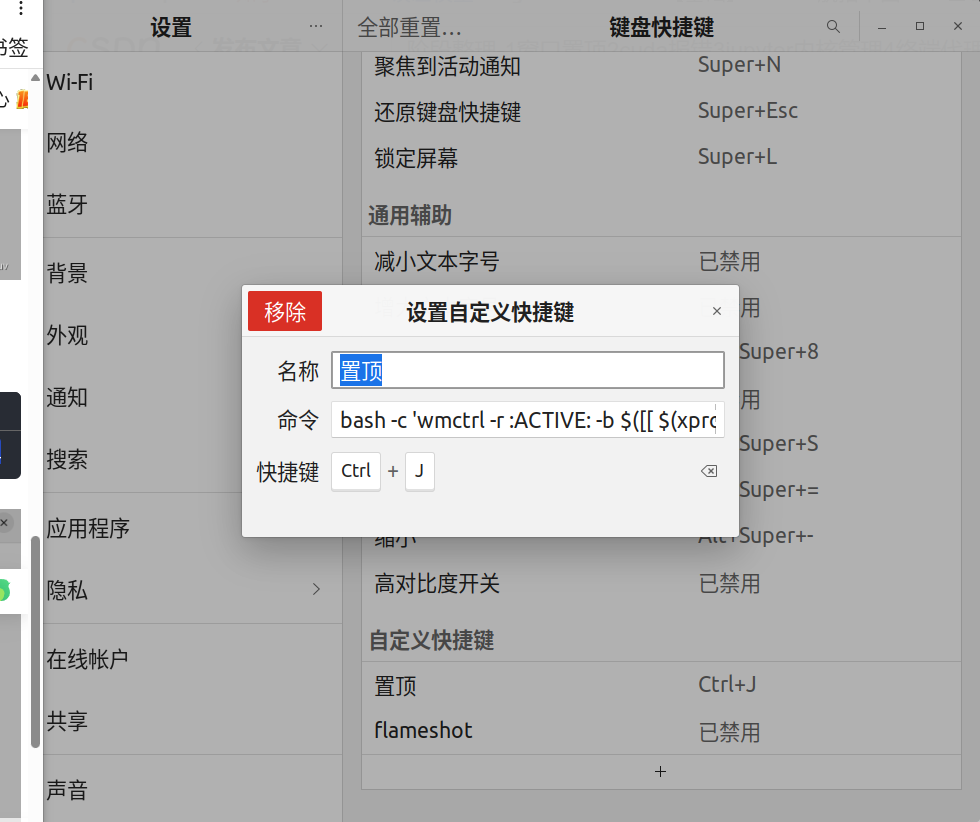Select 蓝牙 in settings sidebar
980x822 pixels.
[193, 204]
